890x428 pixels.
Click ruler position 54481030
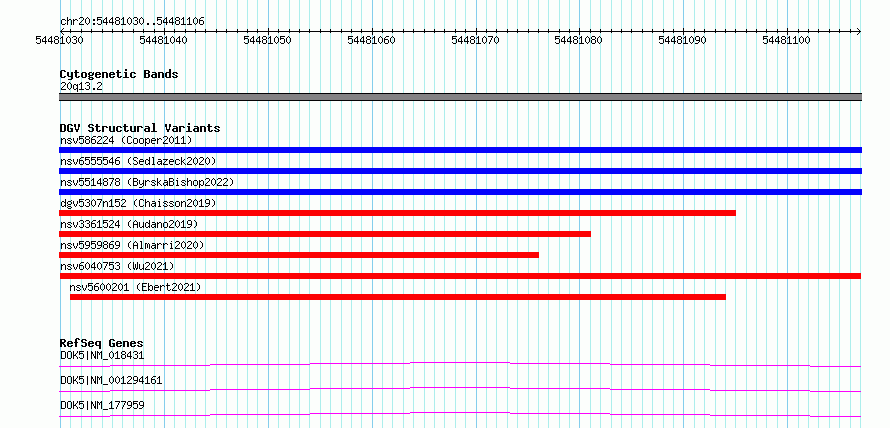pos(60,40)
